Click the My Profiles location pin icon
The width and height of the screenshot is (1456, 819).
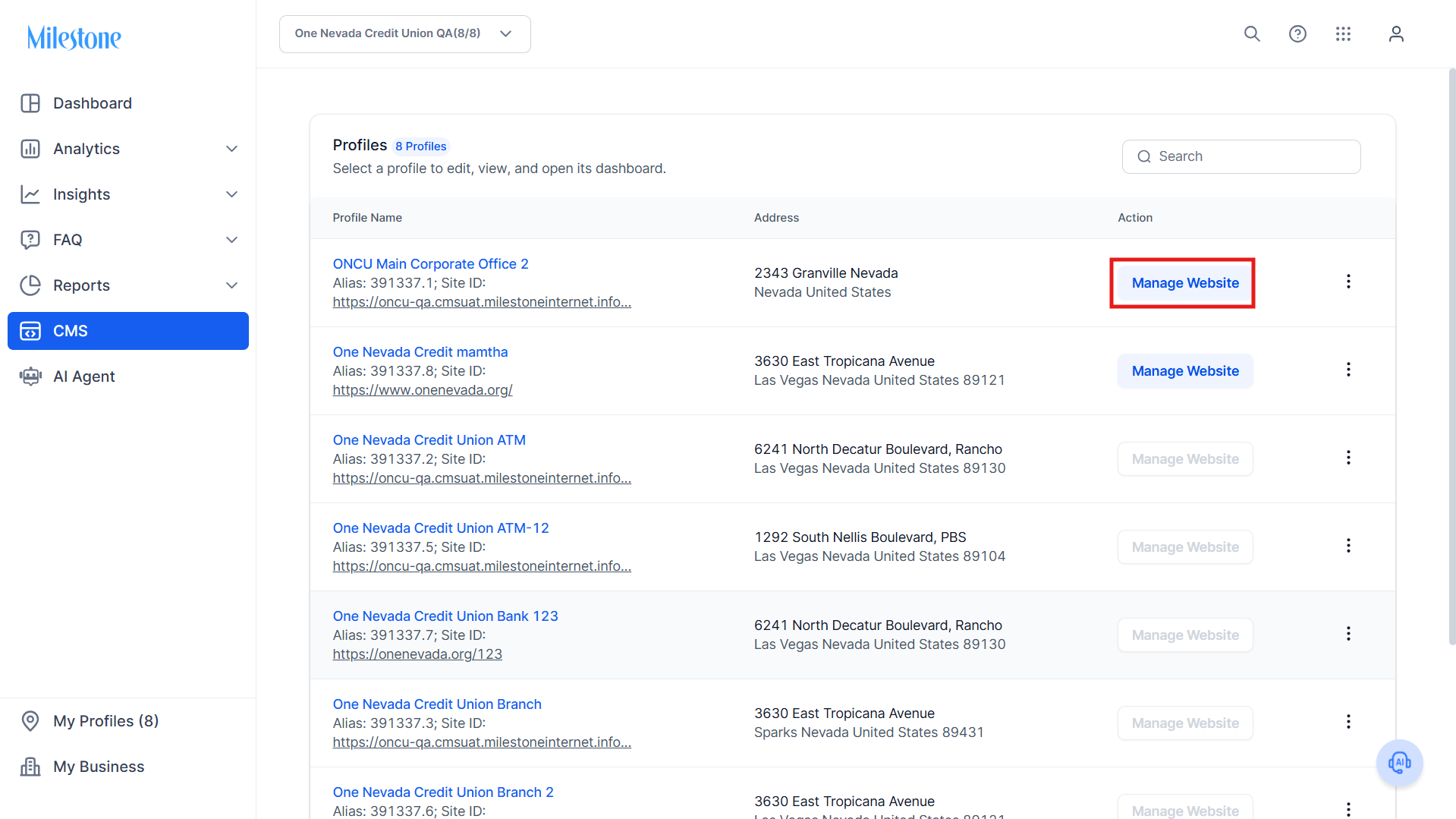(30, 721)
